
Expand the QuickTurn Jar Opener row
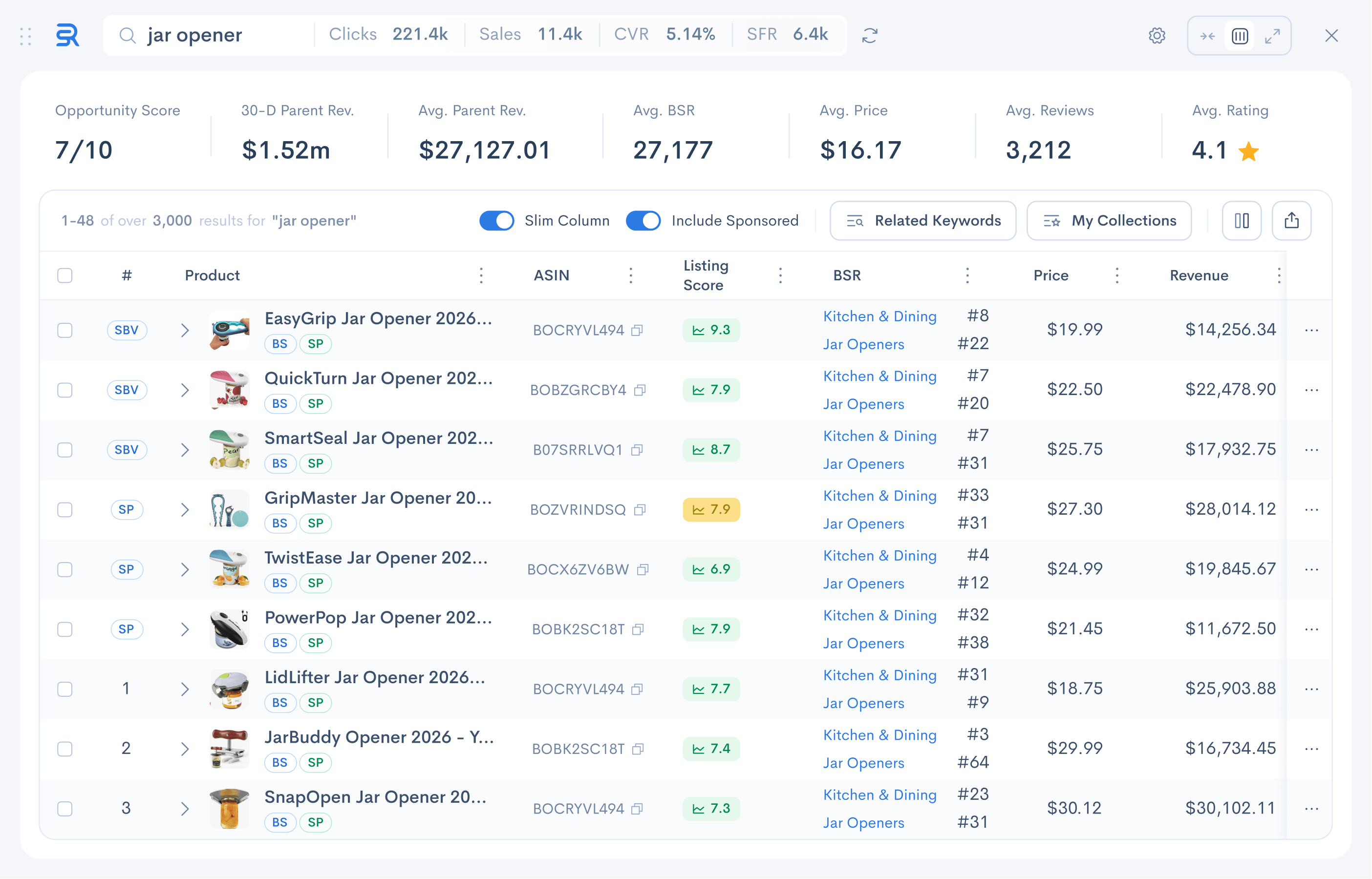coord(184,390)
